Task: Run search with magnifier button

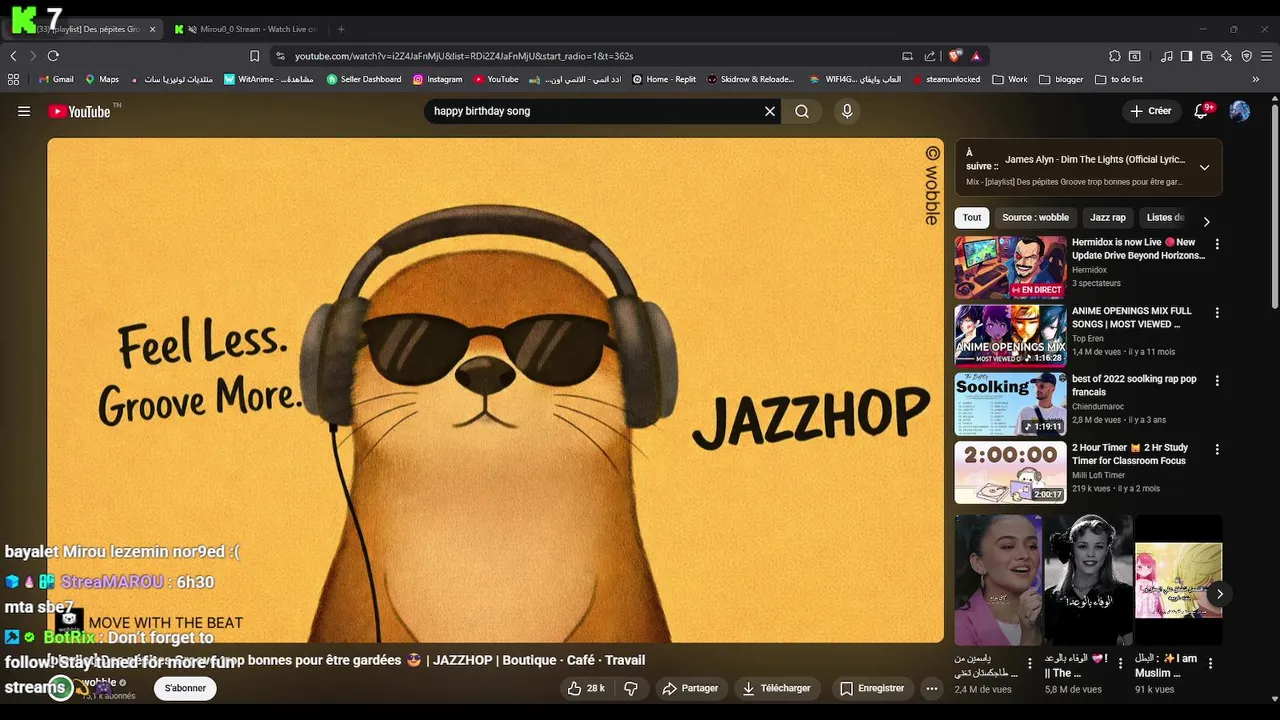Action: [802, 111]
